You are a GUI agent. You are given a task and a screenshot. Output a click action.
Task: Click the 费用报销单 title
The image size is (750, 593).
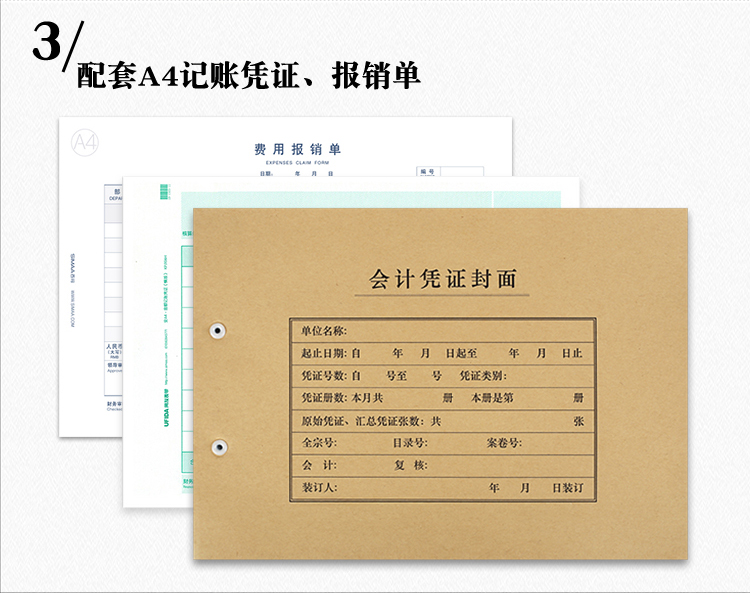(x=298, y=150)
